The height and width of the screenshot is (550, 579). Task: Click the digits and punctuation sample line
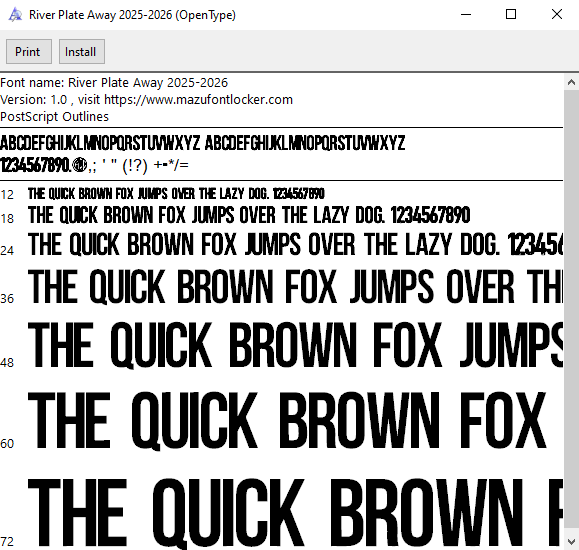pyautogui.click(x=95, y=165)
